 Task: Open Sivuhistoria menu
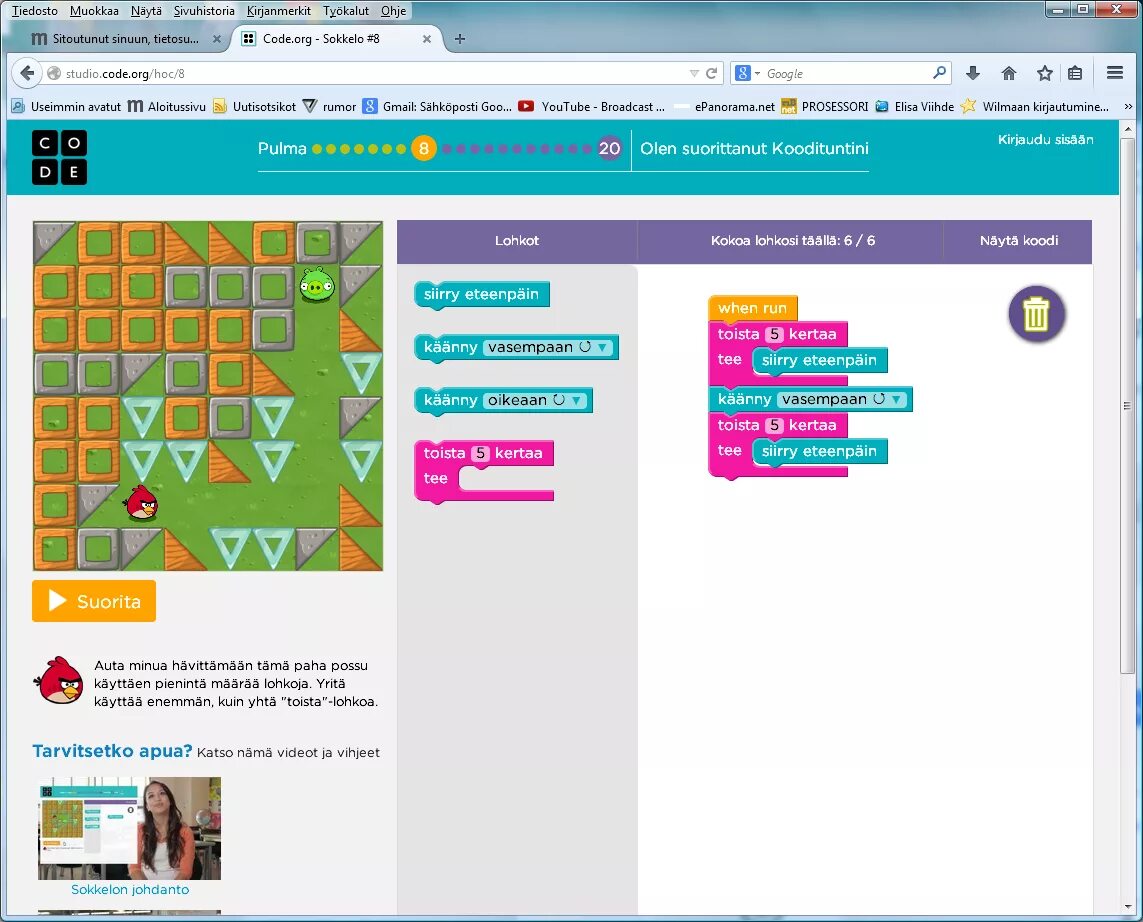coord(204,11)
